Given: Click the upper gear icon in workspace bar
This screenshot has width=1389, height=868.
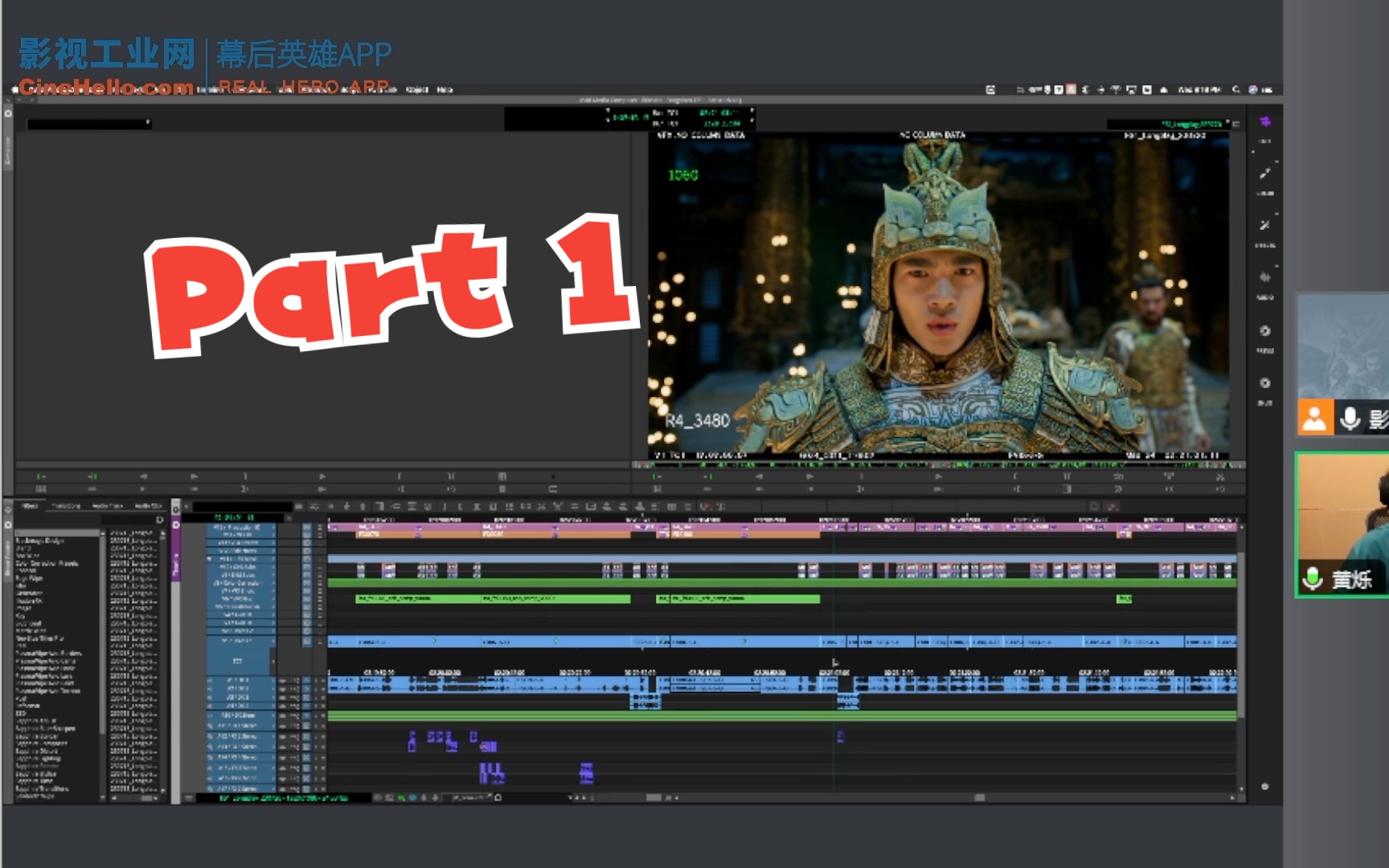Looking at the screenshot, I should [x=1265, y=330].
